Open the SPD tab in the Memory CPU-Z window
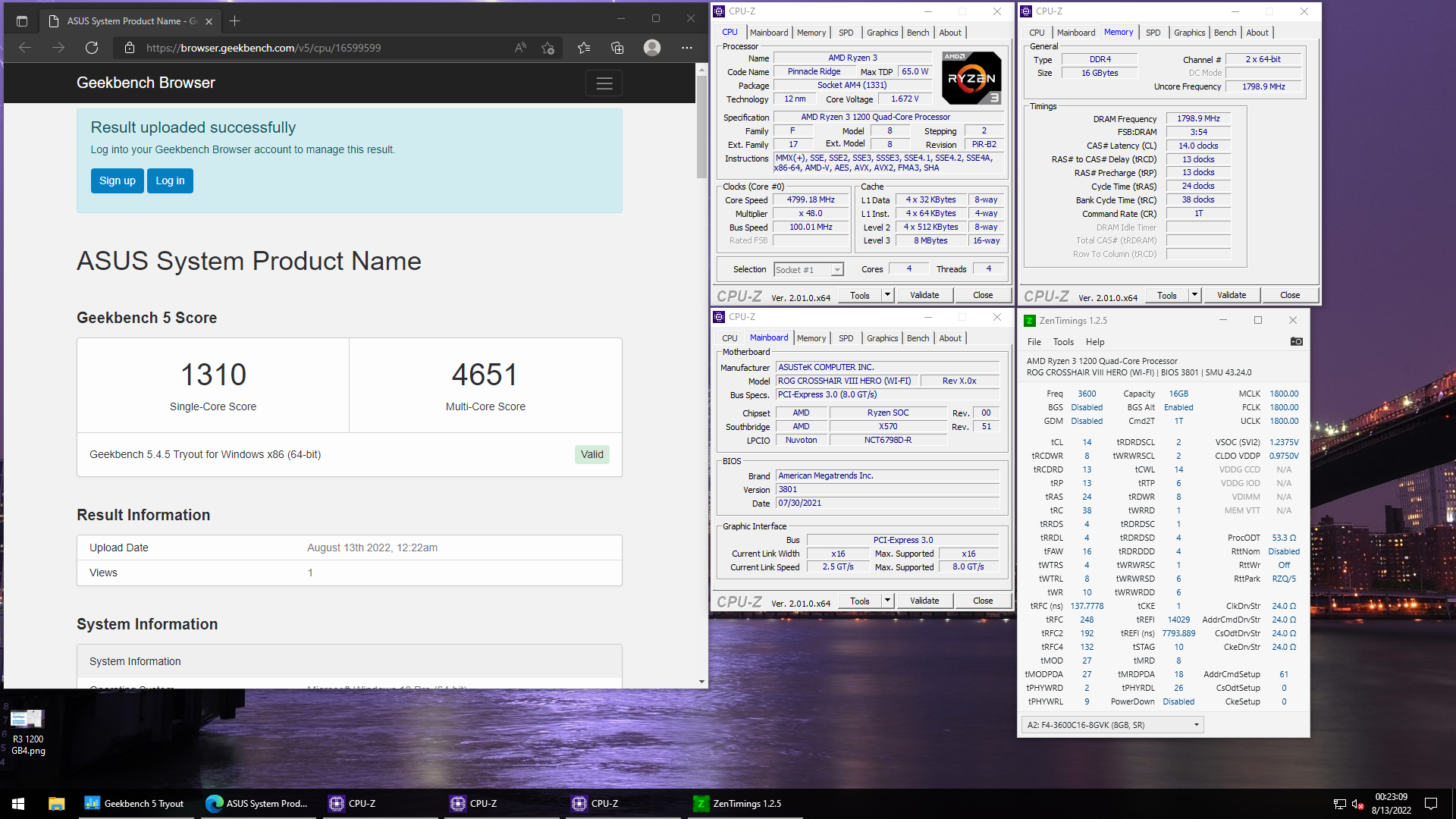Viewport: 1456px width, 819px height. click(x=1153, y=33)
